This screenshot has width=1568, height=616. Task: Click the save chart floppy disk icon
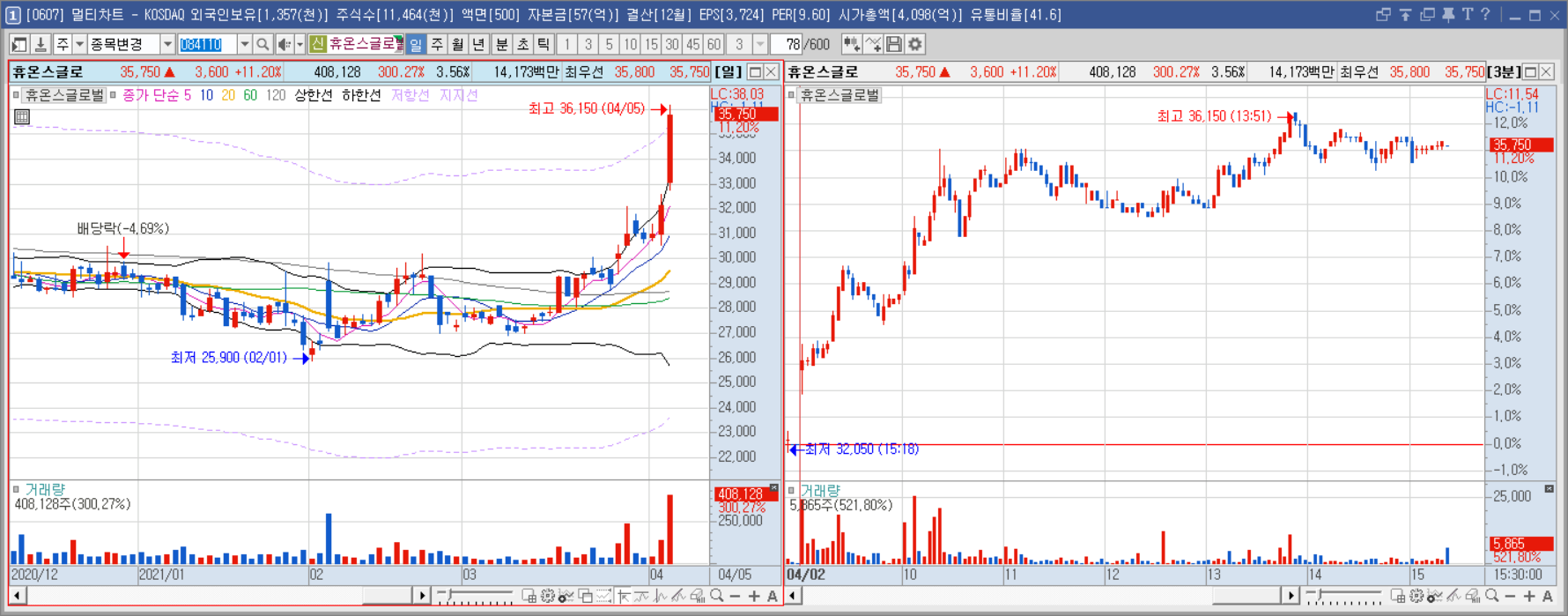[x=894, y=44]
